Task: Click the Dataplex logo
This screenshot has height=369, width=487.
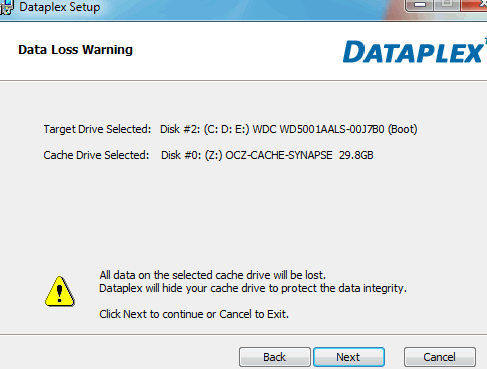Action: point(414,52)
